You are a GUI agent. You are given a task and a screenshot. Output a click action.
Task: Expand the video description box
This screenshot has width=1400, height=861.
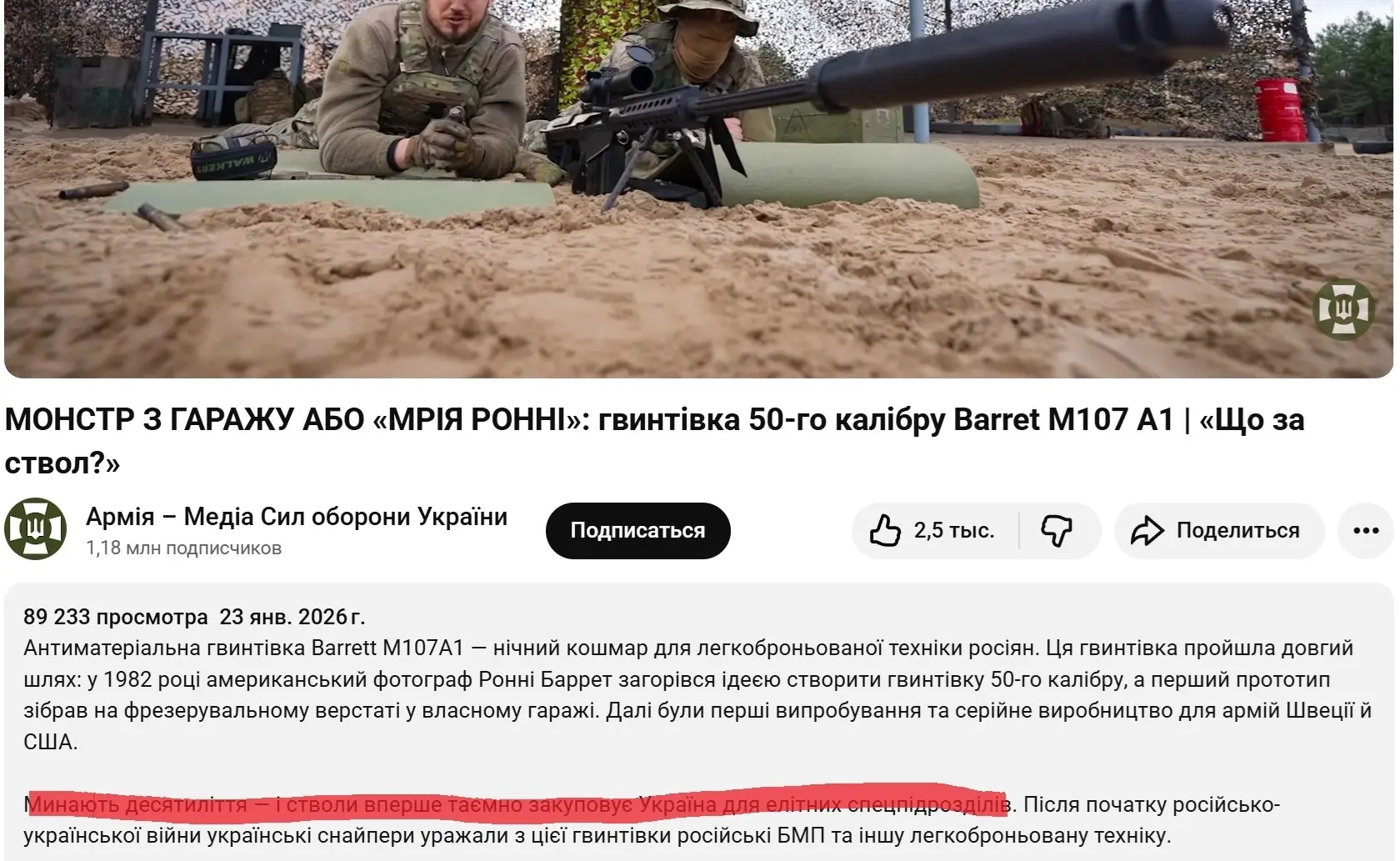coord(698,722)
